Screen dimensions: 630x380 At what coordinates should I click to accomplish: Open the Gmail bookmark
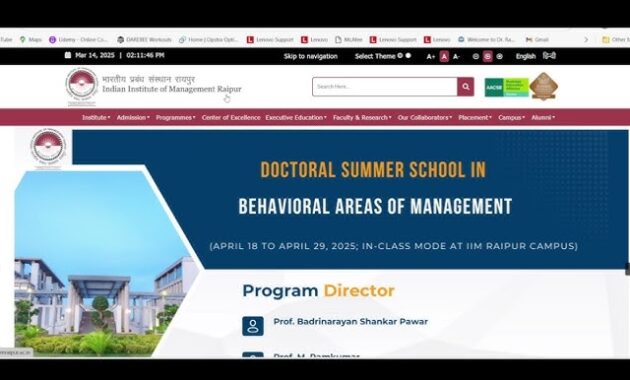(x=537, y=40)
